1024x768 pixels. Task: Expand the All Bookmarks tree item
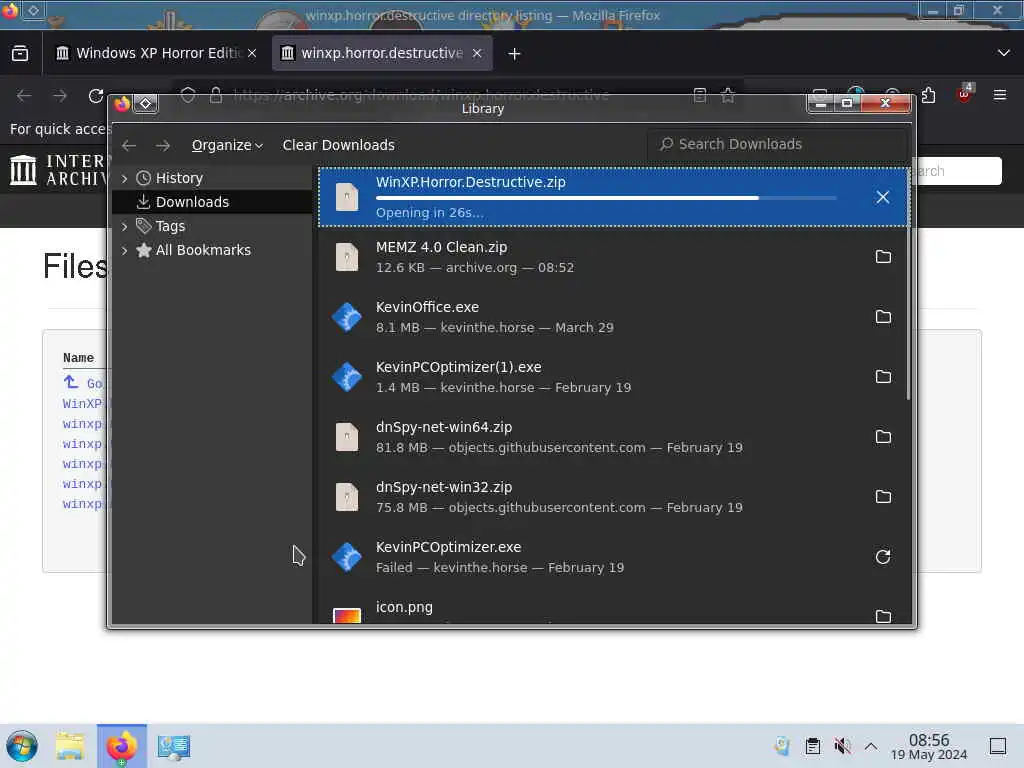coord(125,250)
